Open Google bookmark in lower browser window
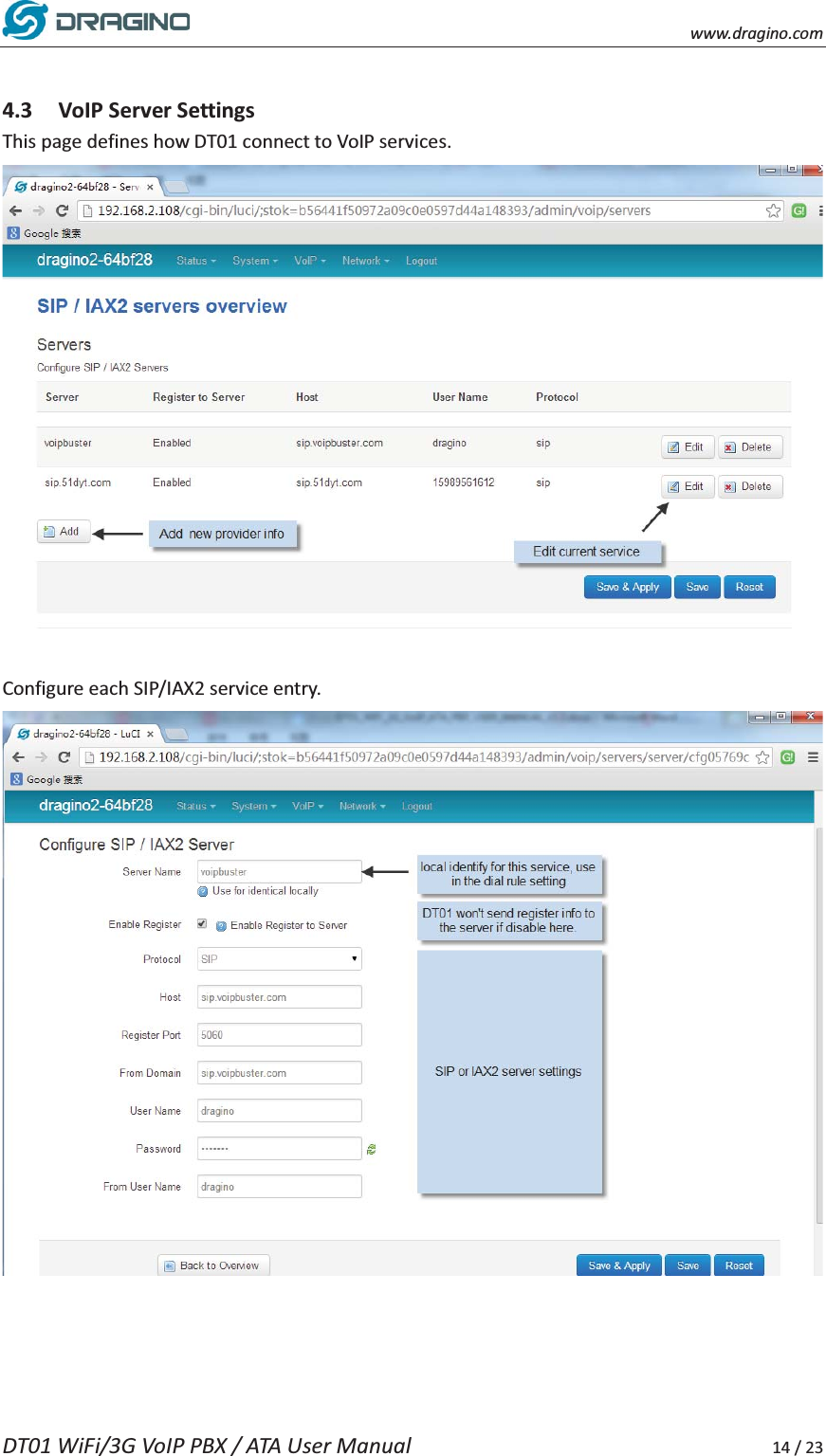The height and width of the screenshot is (1456, 826). click(x=46, y=779)
